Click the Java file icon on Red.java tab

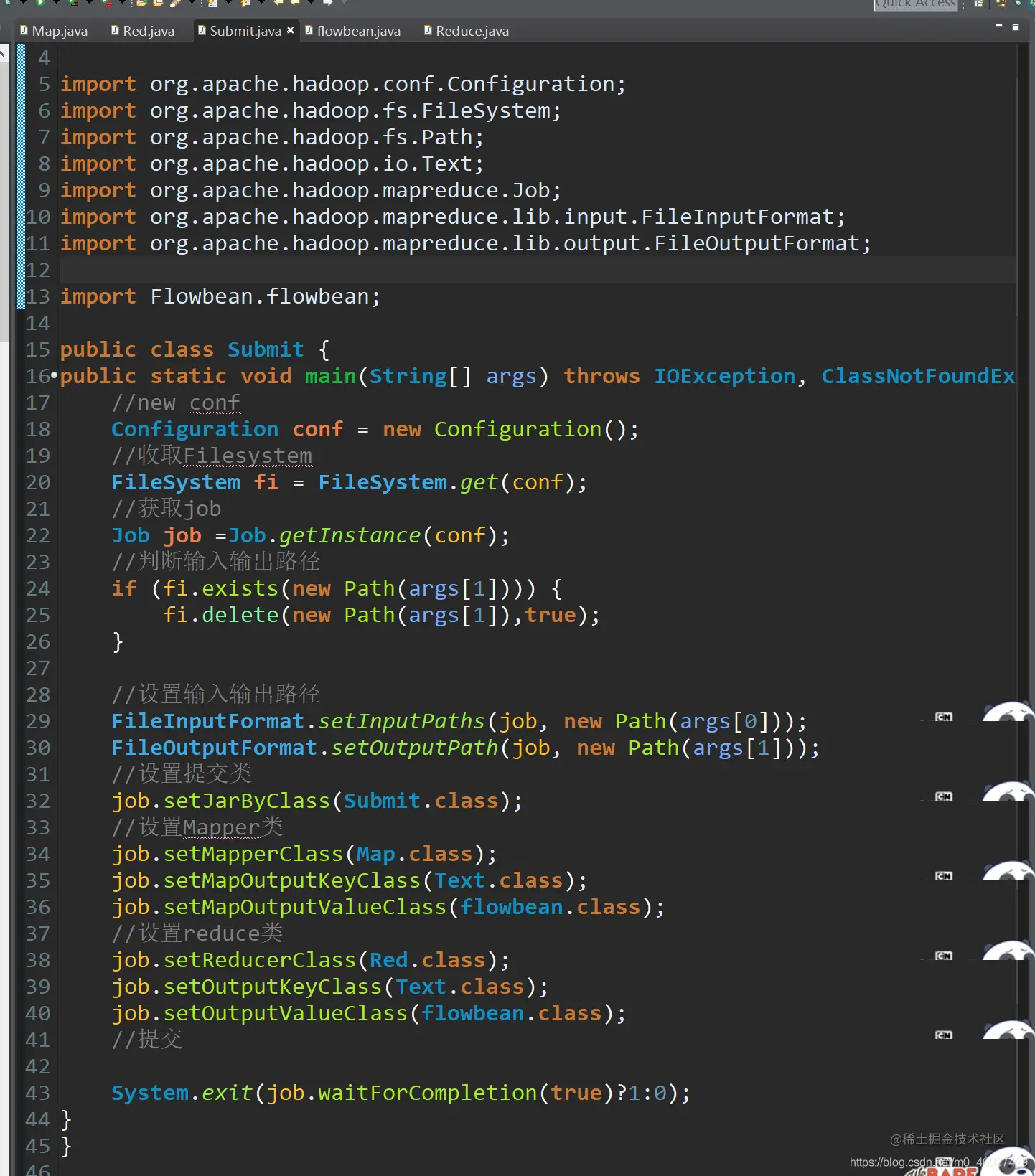[115, 30]
